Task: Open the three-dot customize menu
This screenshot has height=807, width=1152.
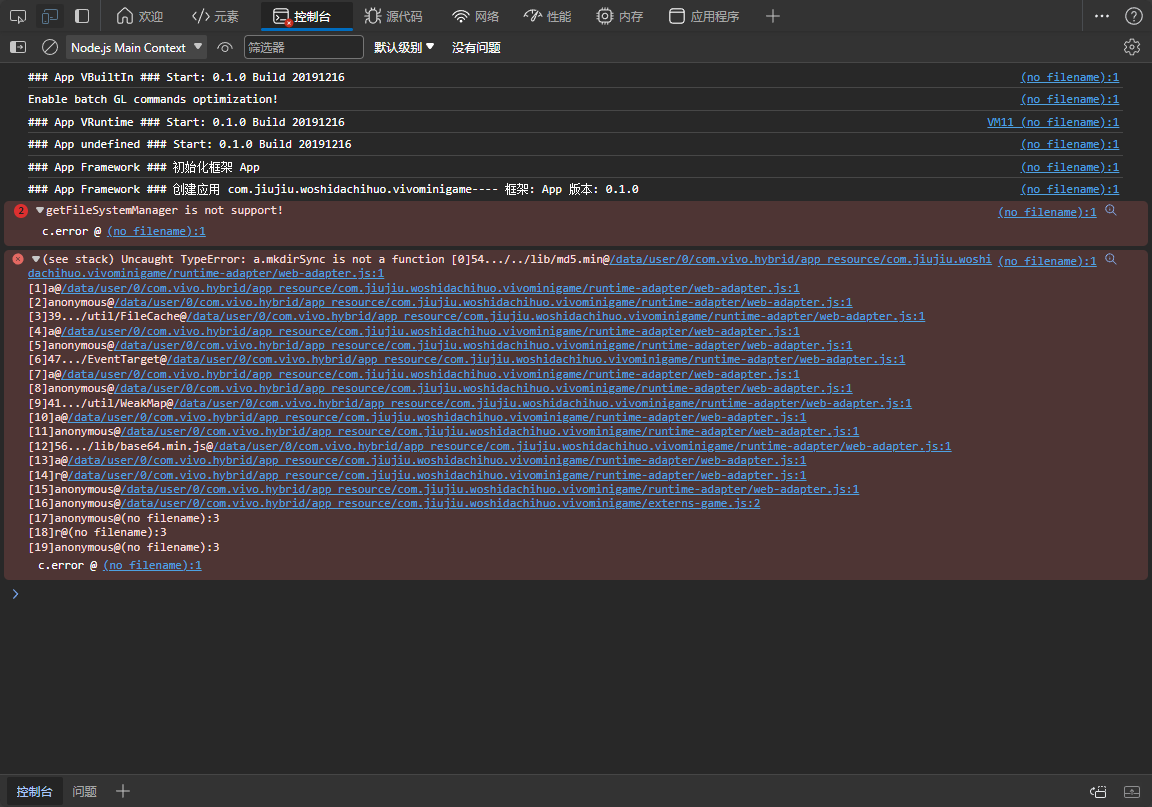Action: [x=1102, y=16]
